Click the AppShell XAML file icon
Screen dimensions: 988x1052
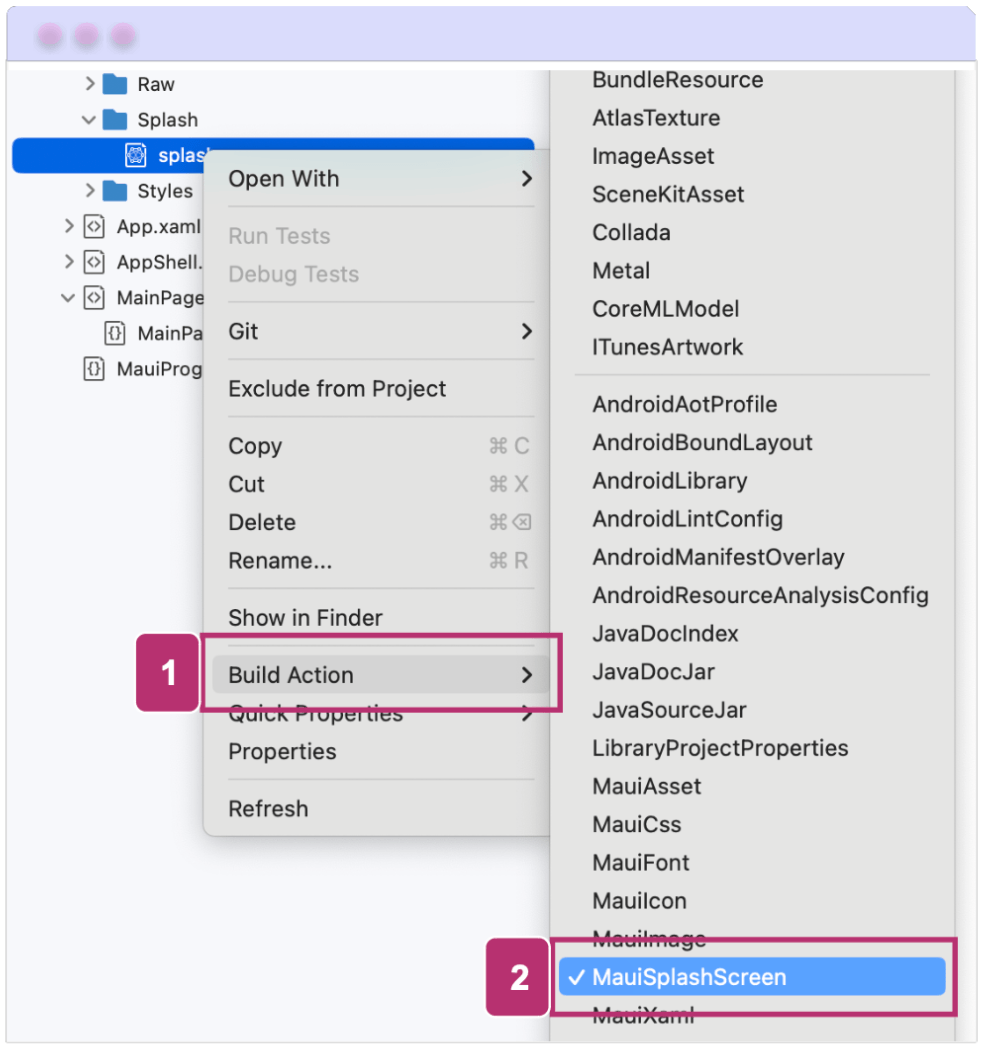pos(94,262)
